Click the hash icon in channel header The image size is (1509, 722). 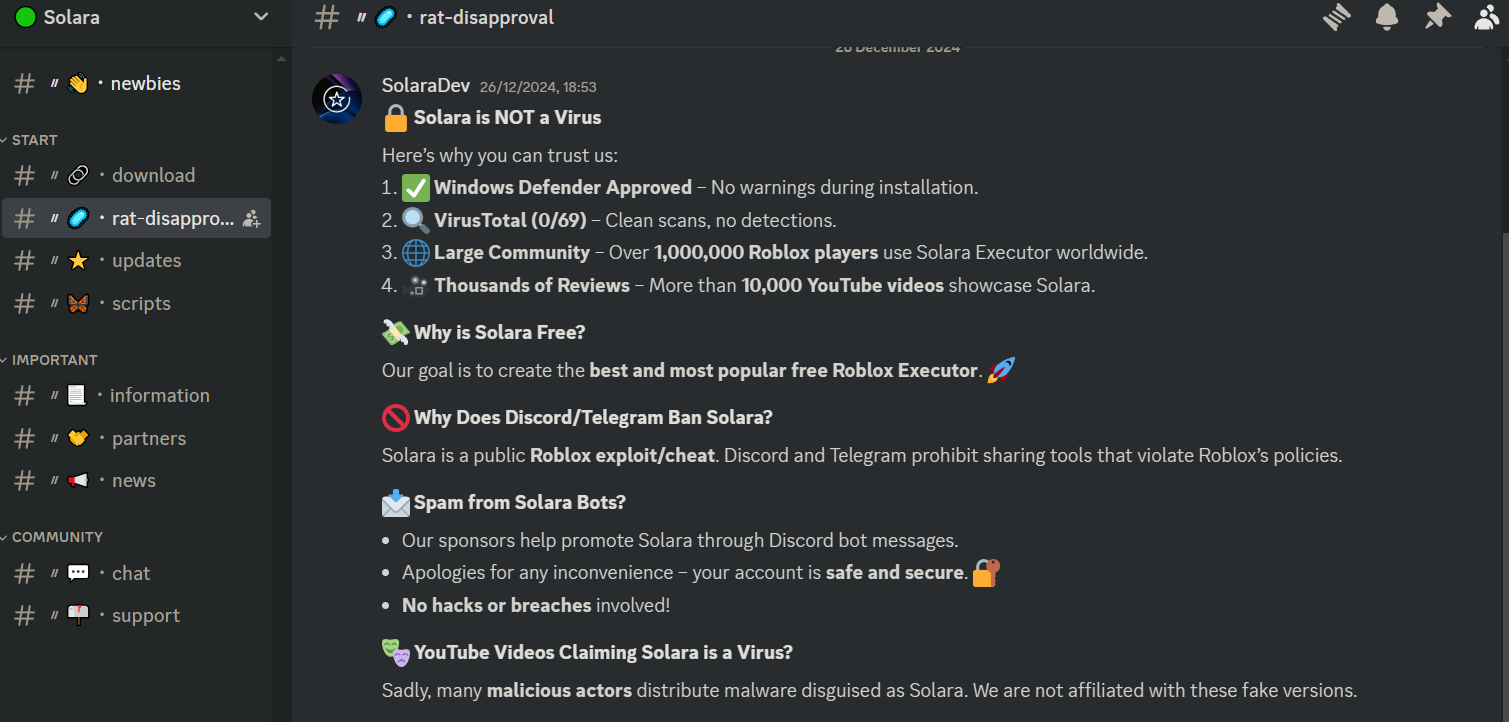[x=326, y=17]
